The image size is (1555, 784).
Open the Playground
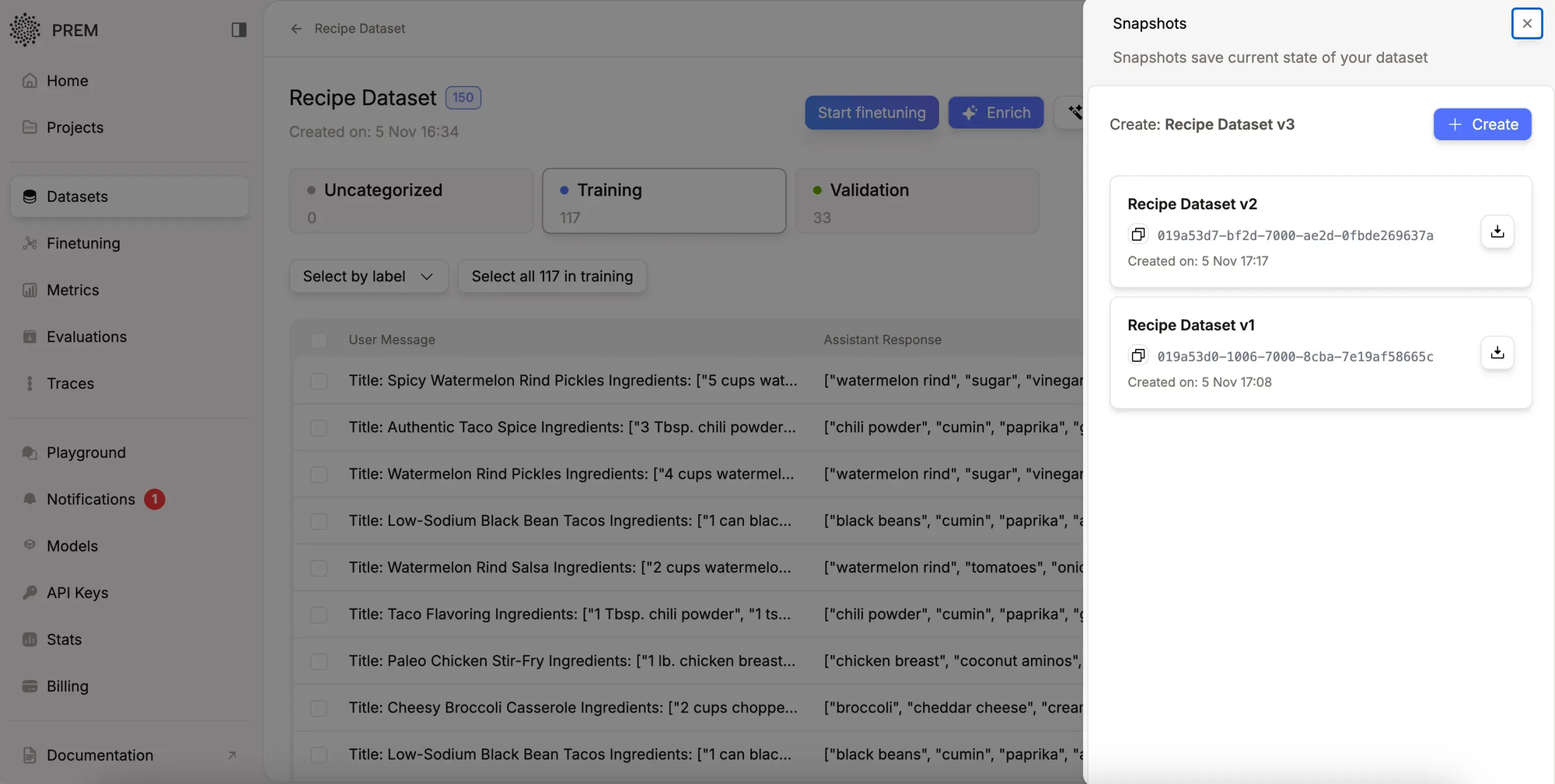pos(86,452)
